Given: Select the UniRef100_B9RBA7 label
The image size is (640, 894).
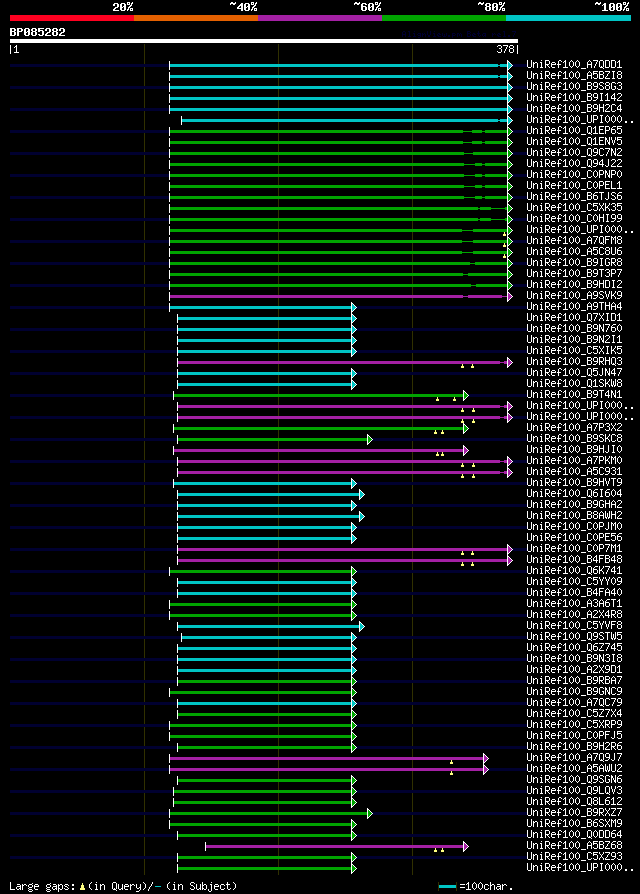Looking at the screenshot, I should coord(574,682).
